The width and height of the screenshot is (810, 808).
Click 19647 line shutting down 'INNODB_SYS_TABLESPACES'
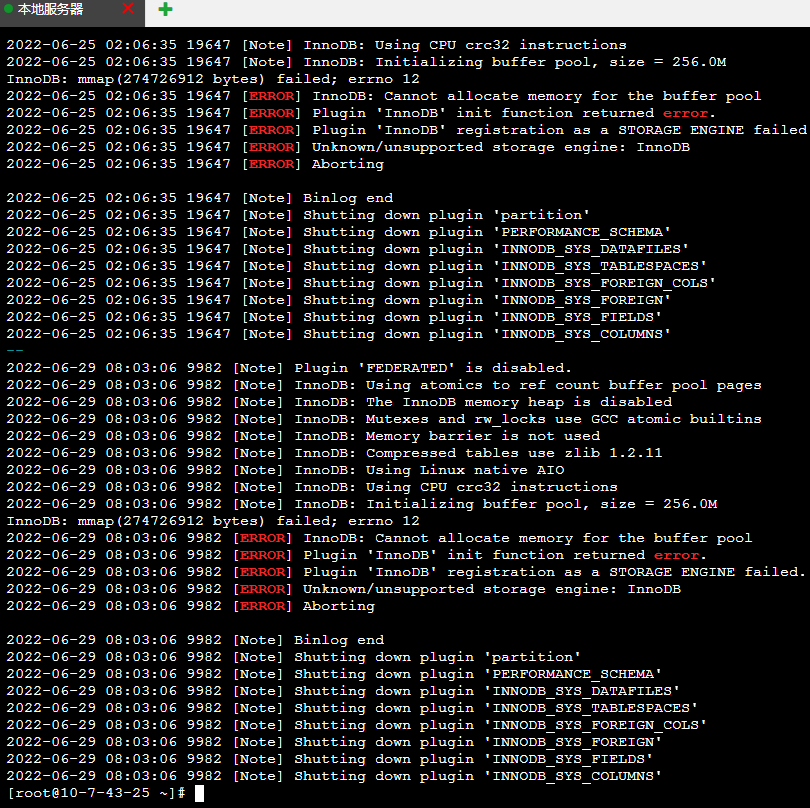(356, 267)
